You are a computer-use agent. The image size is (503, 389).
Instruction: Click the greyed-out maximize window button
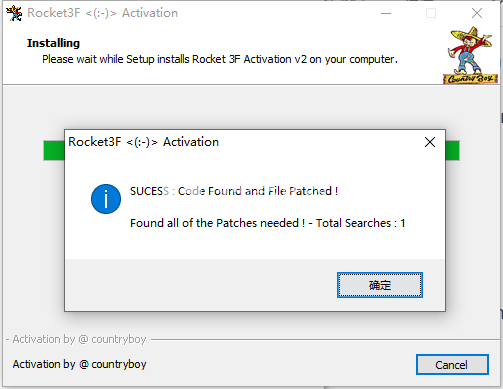[431, 13]
